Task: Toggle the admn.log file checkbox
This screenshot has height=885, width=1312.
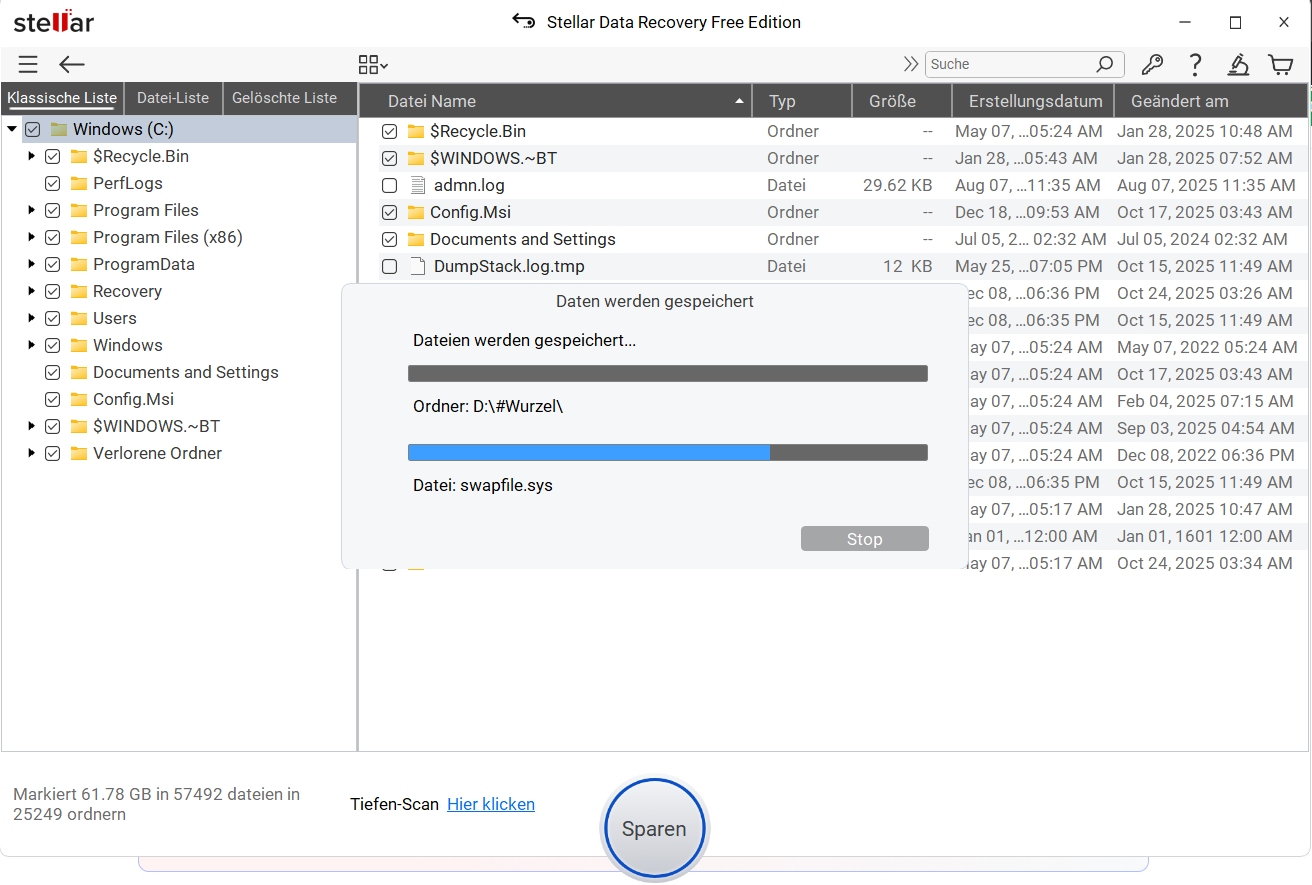Action: point(390,186)
